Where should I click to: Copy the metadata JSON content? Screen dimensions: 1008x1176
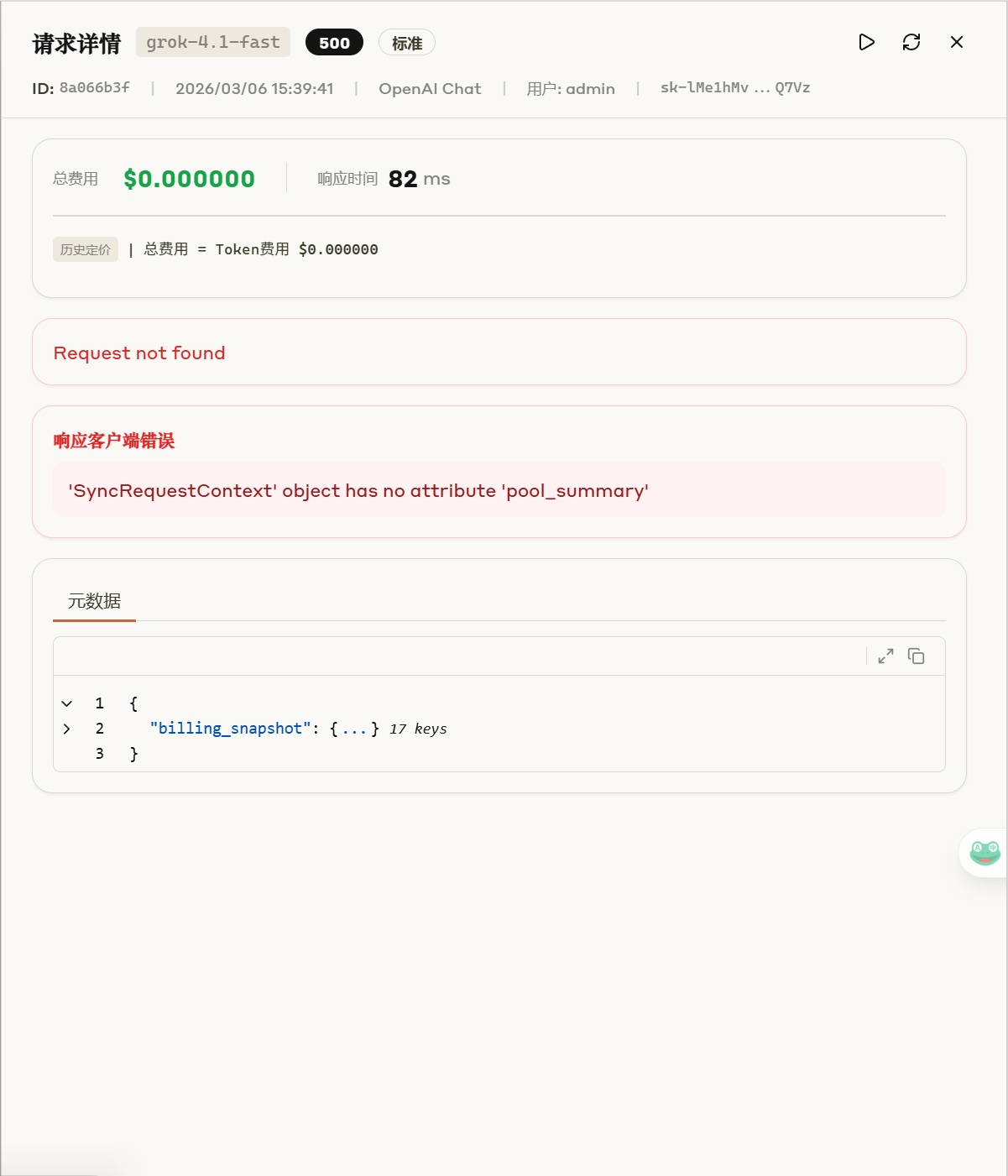[x=917, y=656]
